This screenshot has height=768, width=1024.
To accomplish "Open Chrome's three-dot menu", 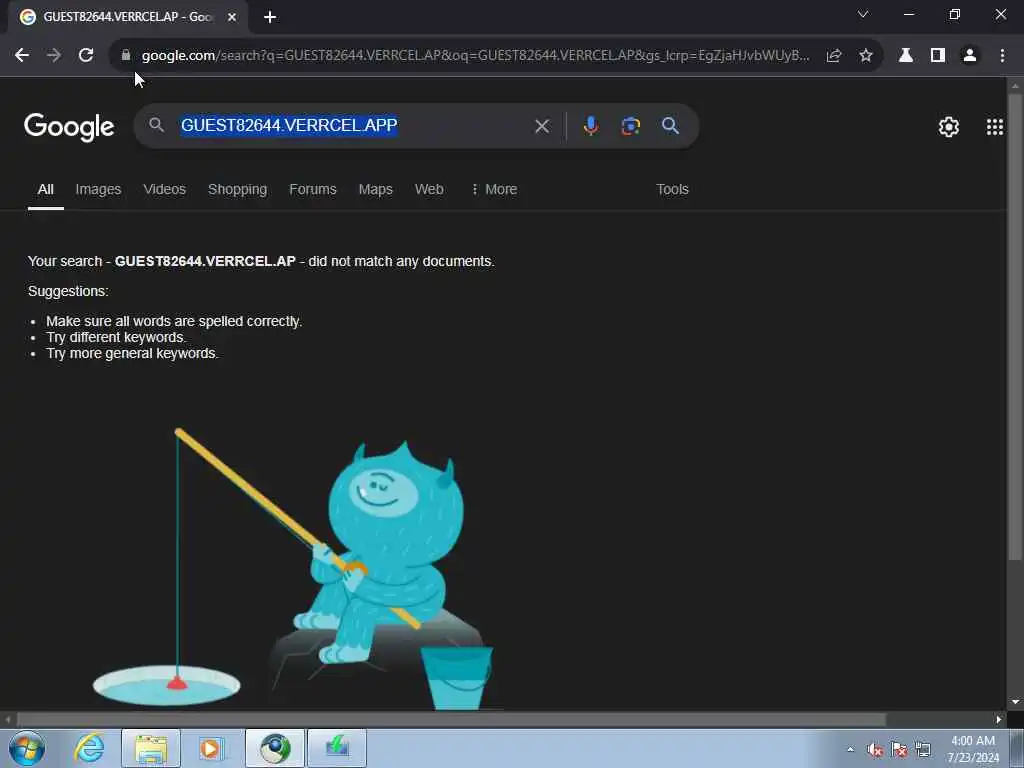I will pos(1002,56).
